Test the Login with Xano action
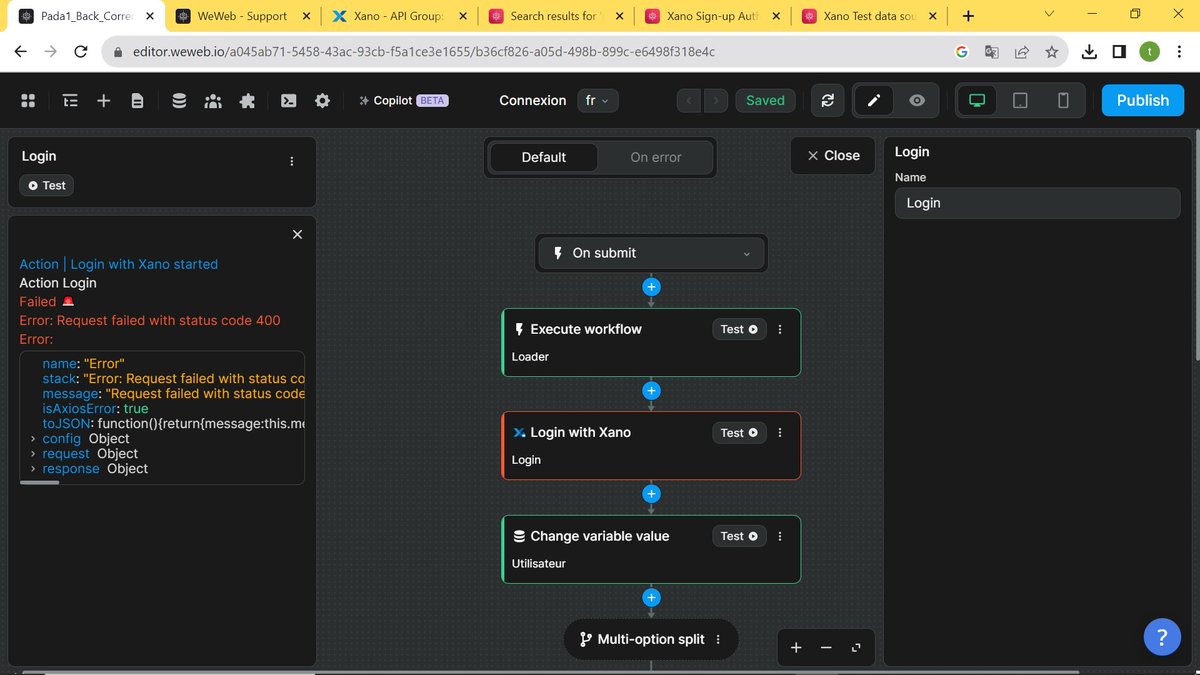Viewport: 1200px width, 675px height. pos(739,433)
